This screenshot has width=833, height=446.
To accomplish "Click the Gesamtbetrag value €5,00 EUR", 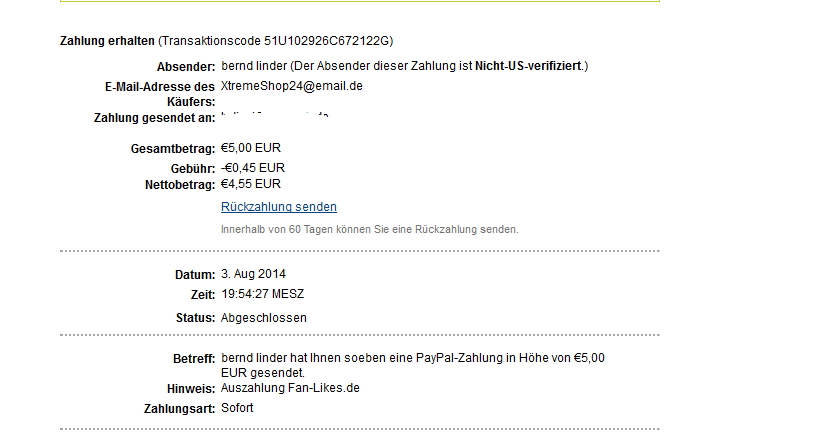I will (x=252, y=148).
